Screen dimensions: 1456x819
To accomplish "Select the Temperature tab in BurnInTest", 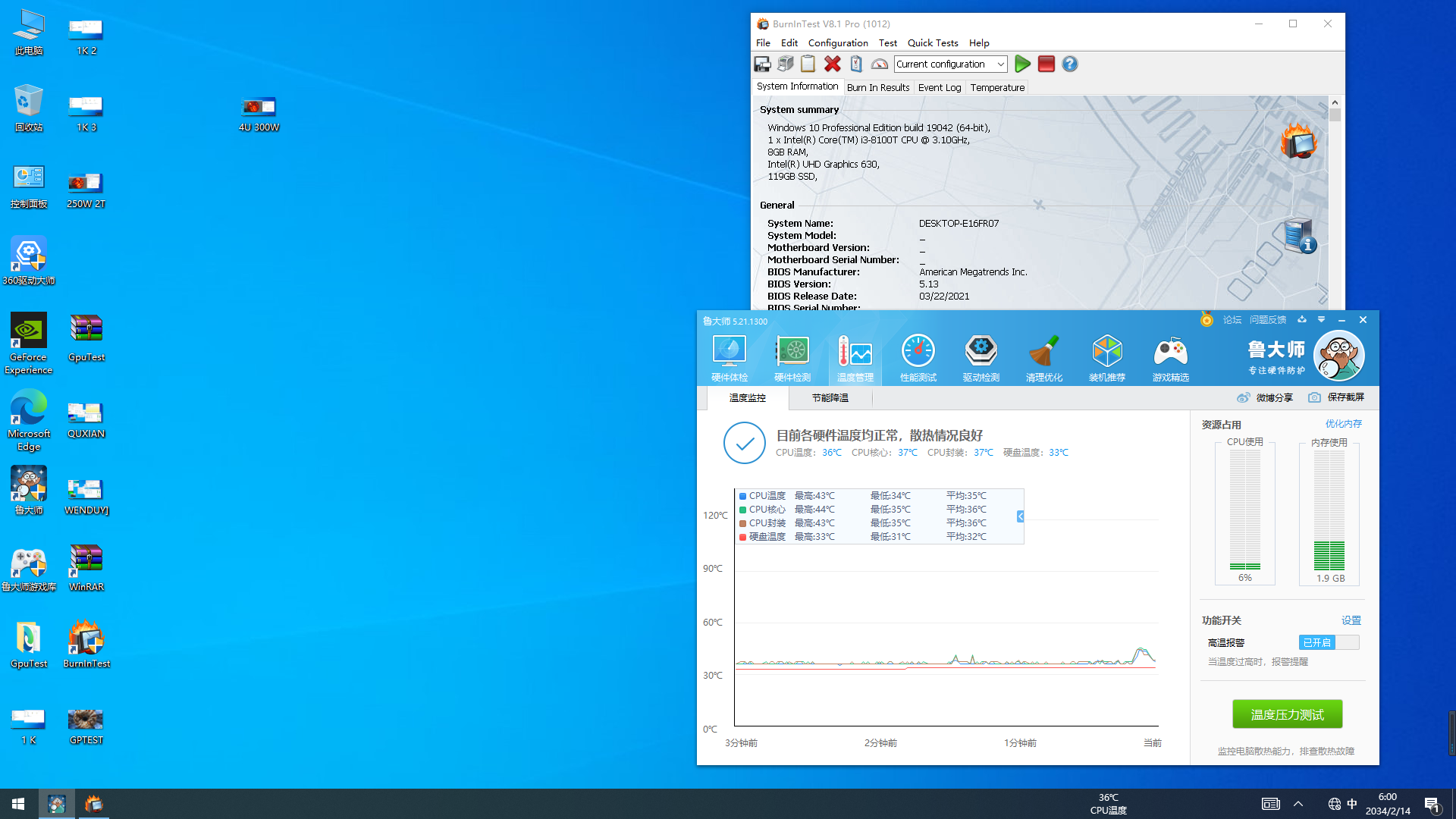I will tap(997, 87).
